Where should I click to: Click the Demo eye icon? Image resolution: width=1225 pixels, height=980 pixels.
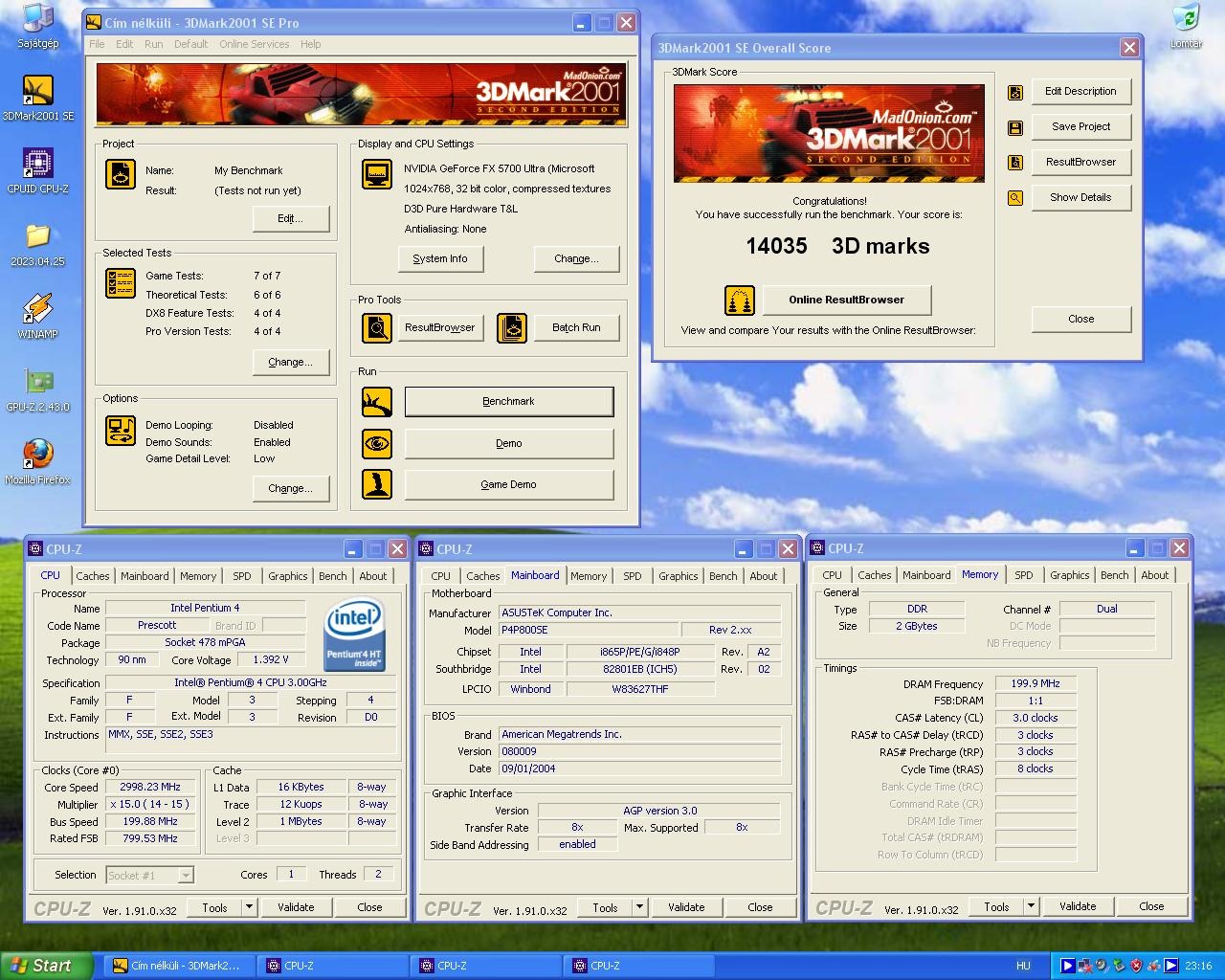[377, 444]
